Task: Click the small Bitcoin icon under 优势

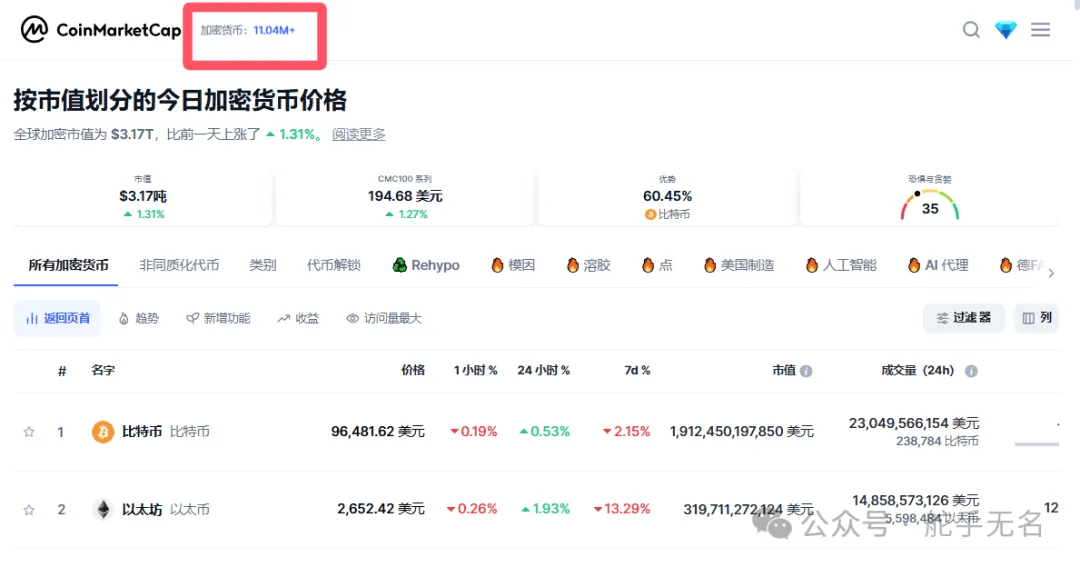Action: [x=650, y=215]
